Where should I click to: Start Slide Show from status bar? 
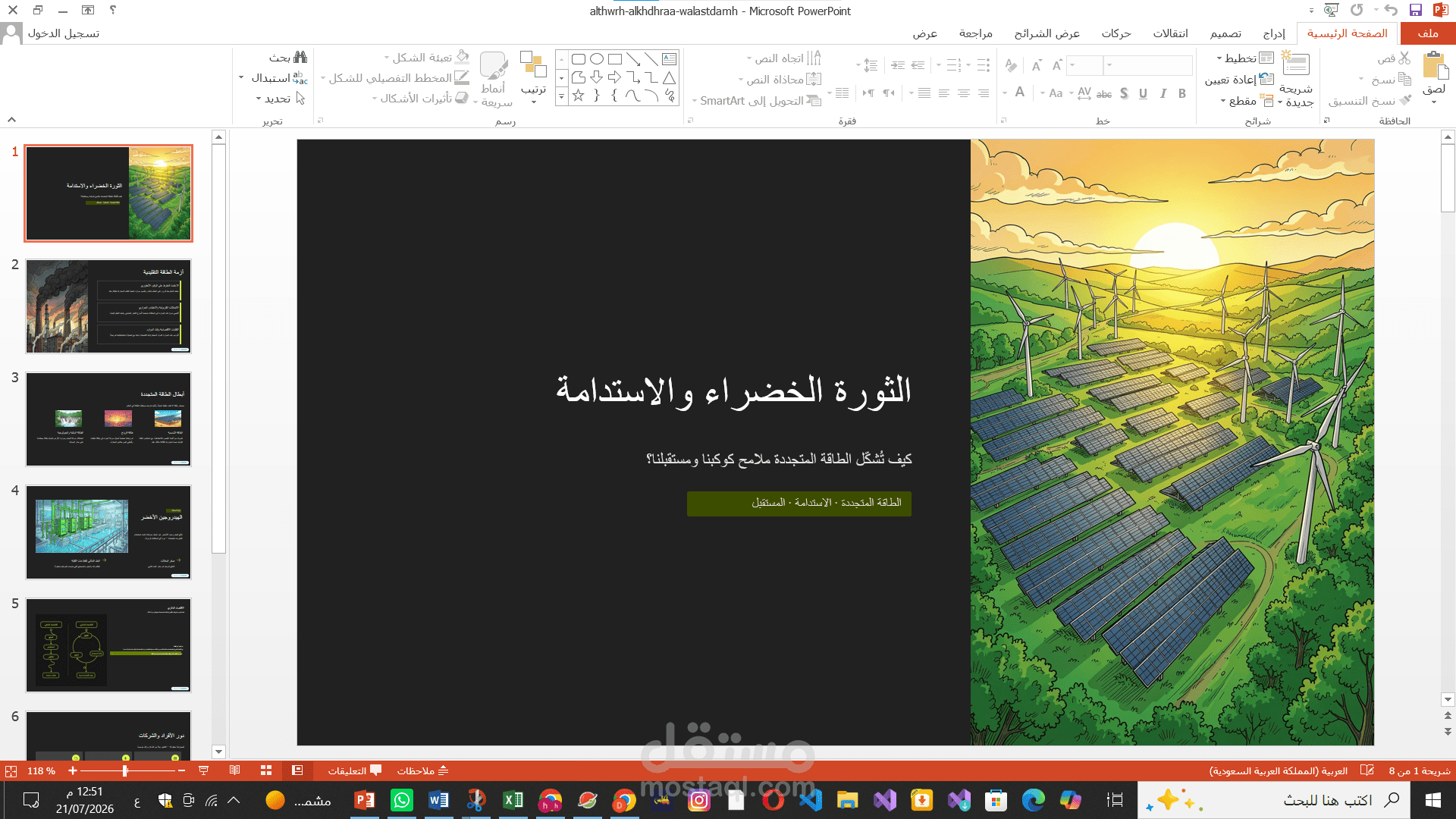pyautogui.click(x=203, y=770)
